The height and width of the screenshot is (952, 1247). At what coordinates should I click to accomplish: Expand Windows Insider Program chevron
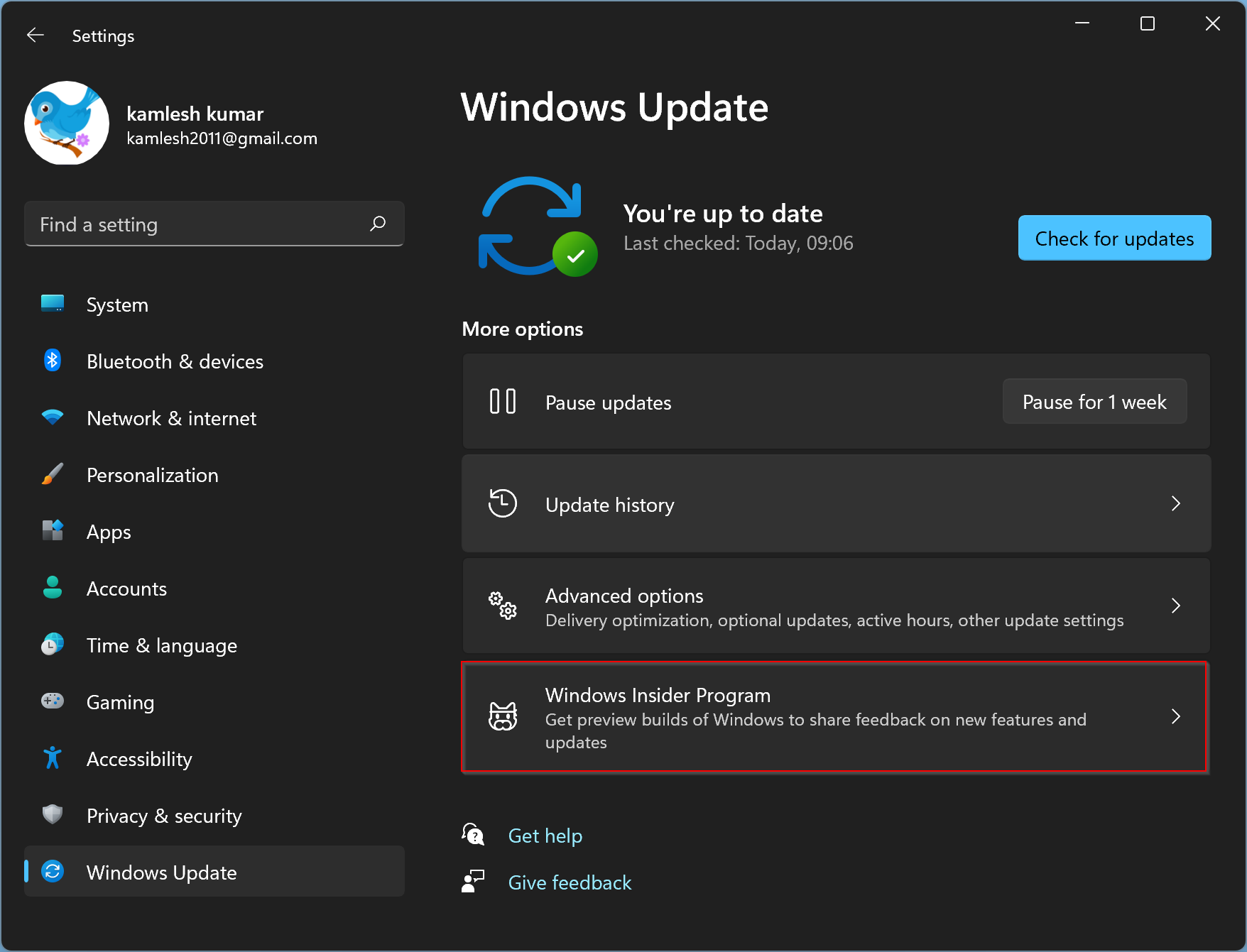(1176, 716)
